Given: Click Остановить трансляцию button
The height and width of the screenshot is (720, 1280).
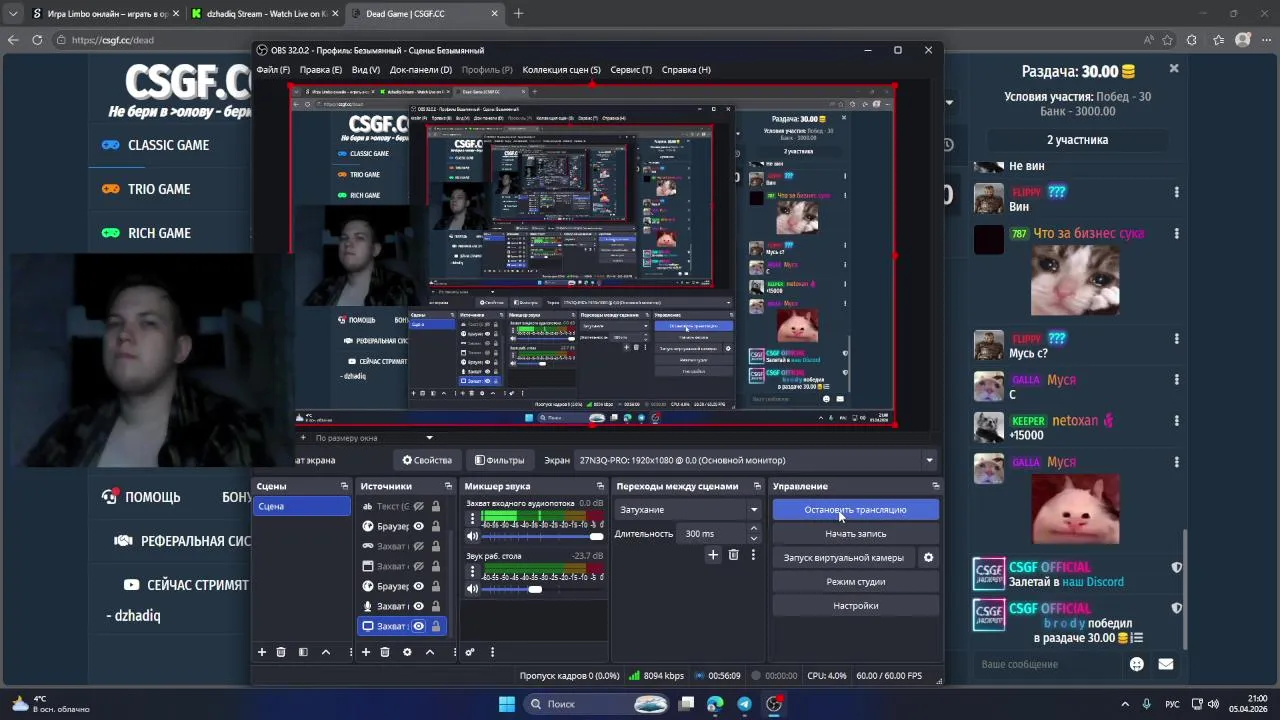Looking at the screenshot, I should (855, 510).
